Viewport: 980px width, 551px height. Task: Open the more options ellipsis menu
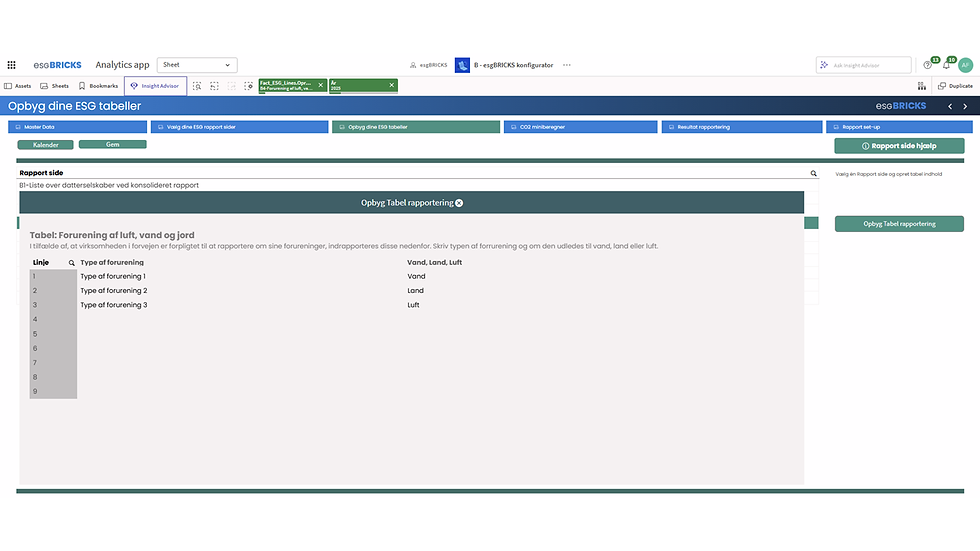567,65
